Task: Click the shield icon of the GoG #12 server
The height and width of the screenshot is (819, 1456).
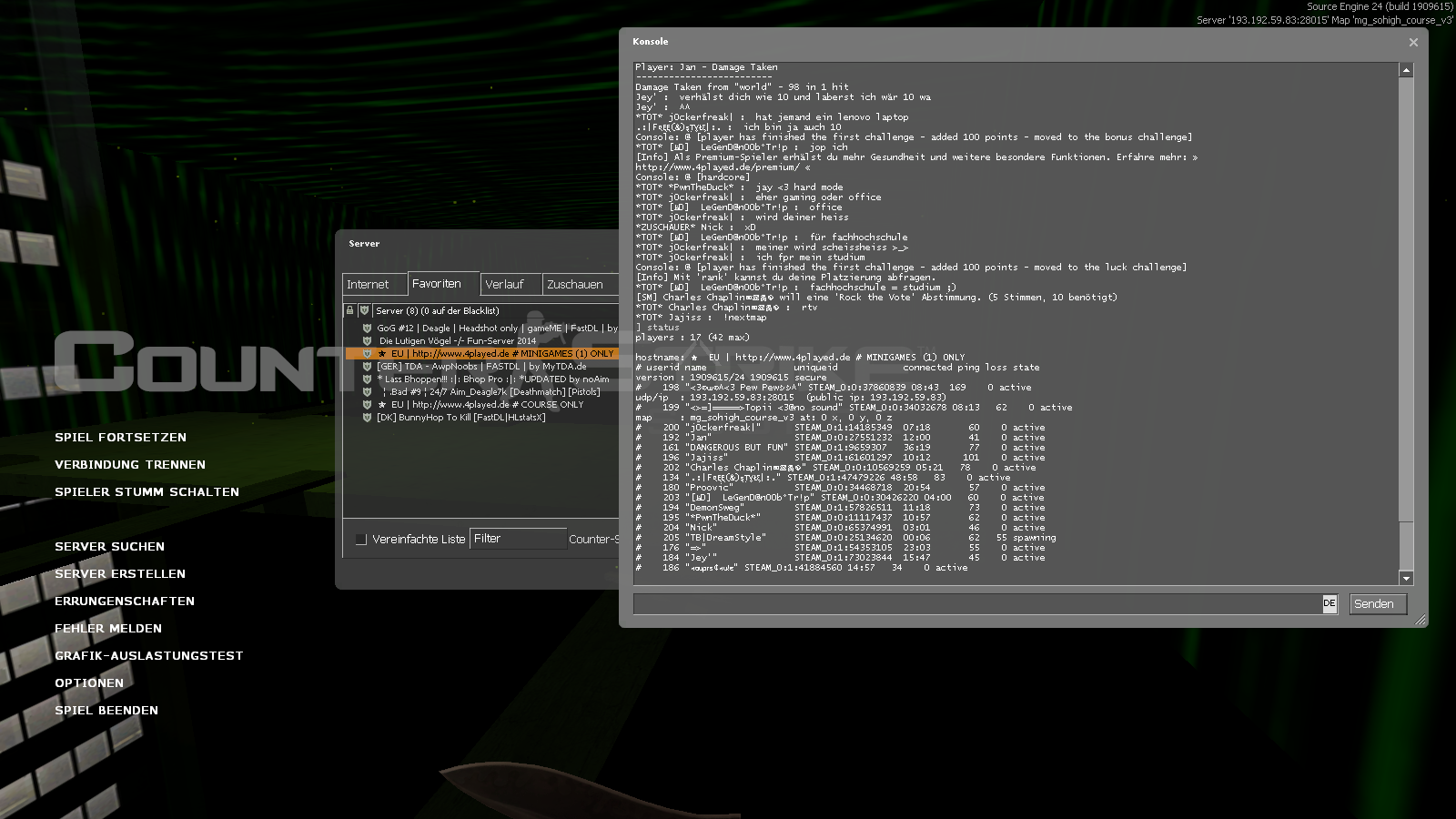Action: (367, 329)
